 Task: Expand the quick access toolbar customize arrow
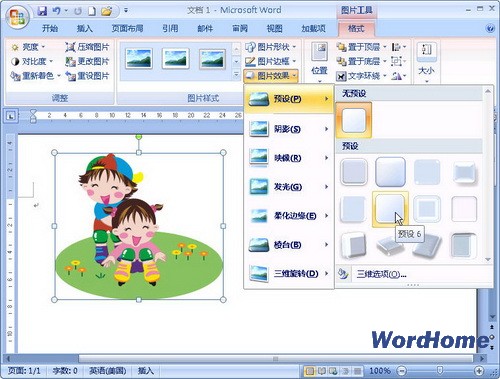click(126, 11)
